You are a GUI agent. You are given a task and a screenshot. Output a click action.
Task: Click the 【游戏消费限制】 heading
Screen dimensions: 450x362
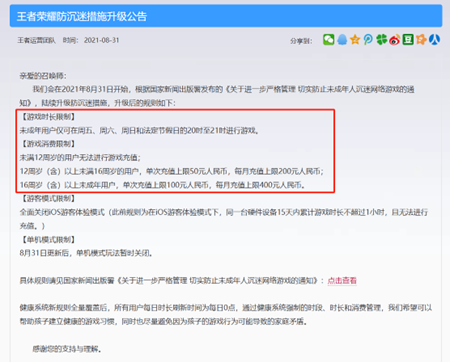pos(49,144)
